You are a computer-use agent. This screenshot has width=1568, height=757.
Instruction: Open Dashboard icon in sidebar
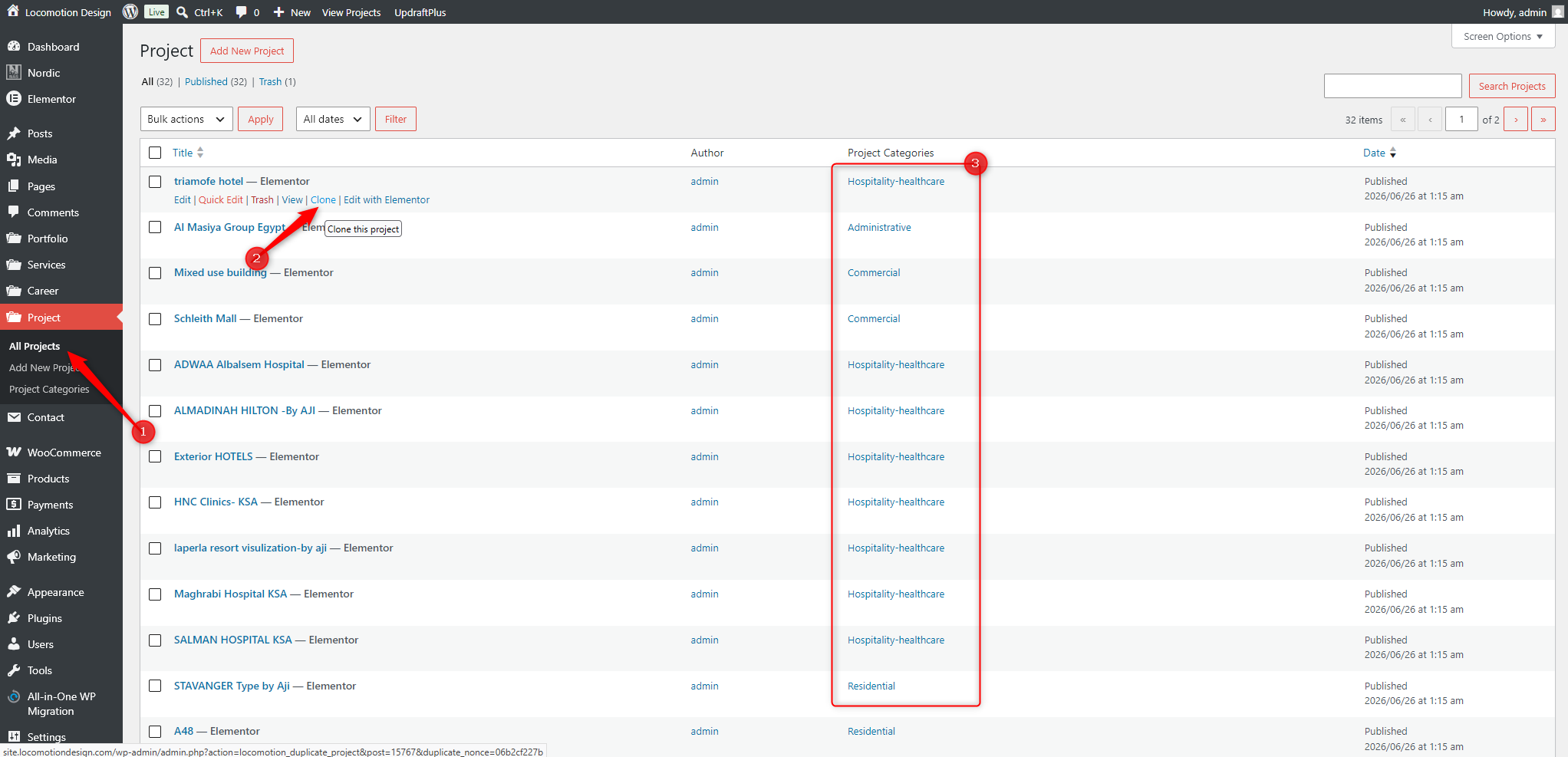(x=14, y=46)
